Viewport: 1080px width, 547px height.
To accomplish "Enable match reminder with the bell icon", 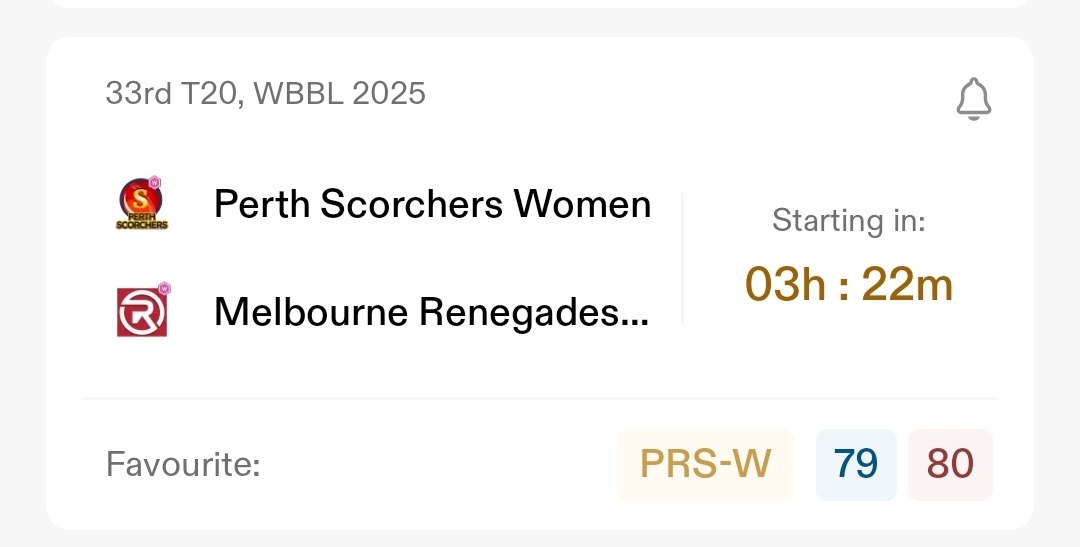I will [x=973, y=99].
